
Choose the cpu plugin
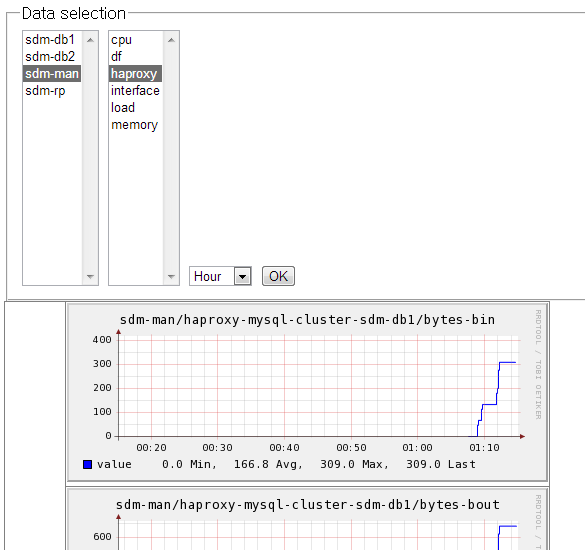tap(135, 40)
